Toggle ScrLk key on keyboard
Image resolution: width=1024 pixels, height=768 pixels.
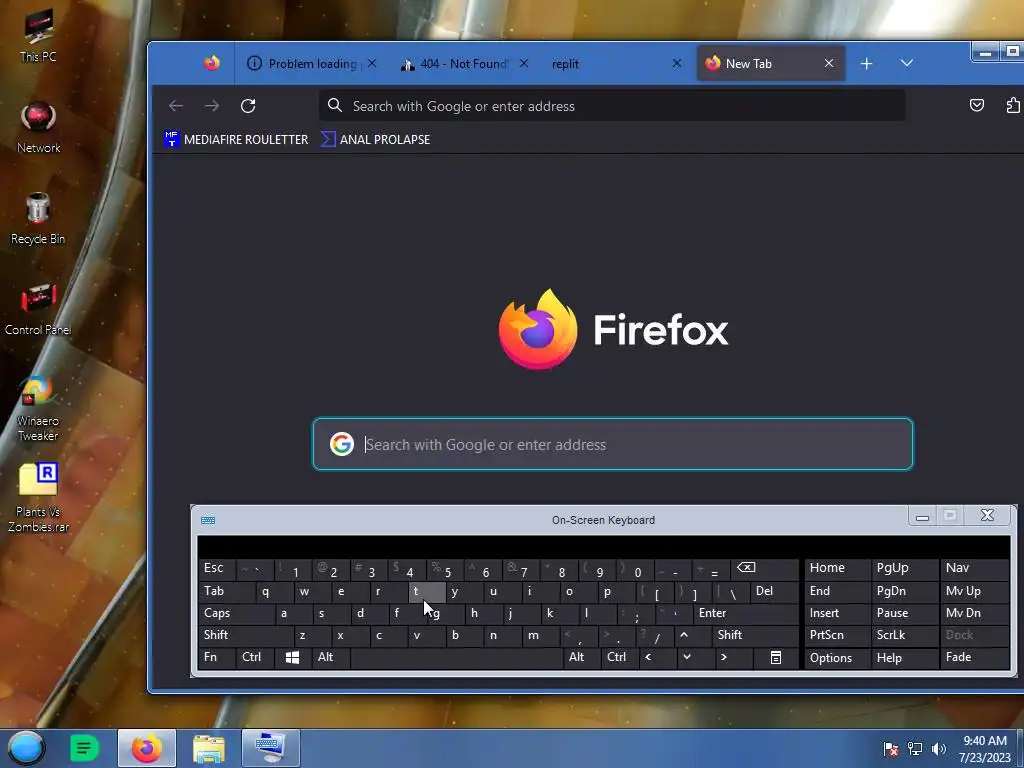(x=904, y=635)
